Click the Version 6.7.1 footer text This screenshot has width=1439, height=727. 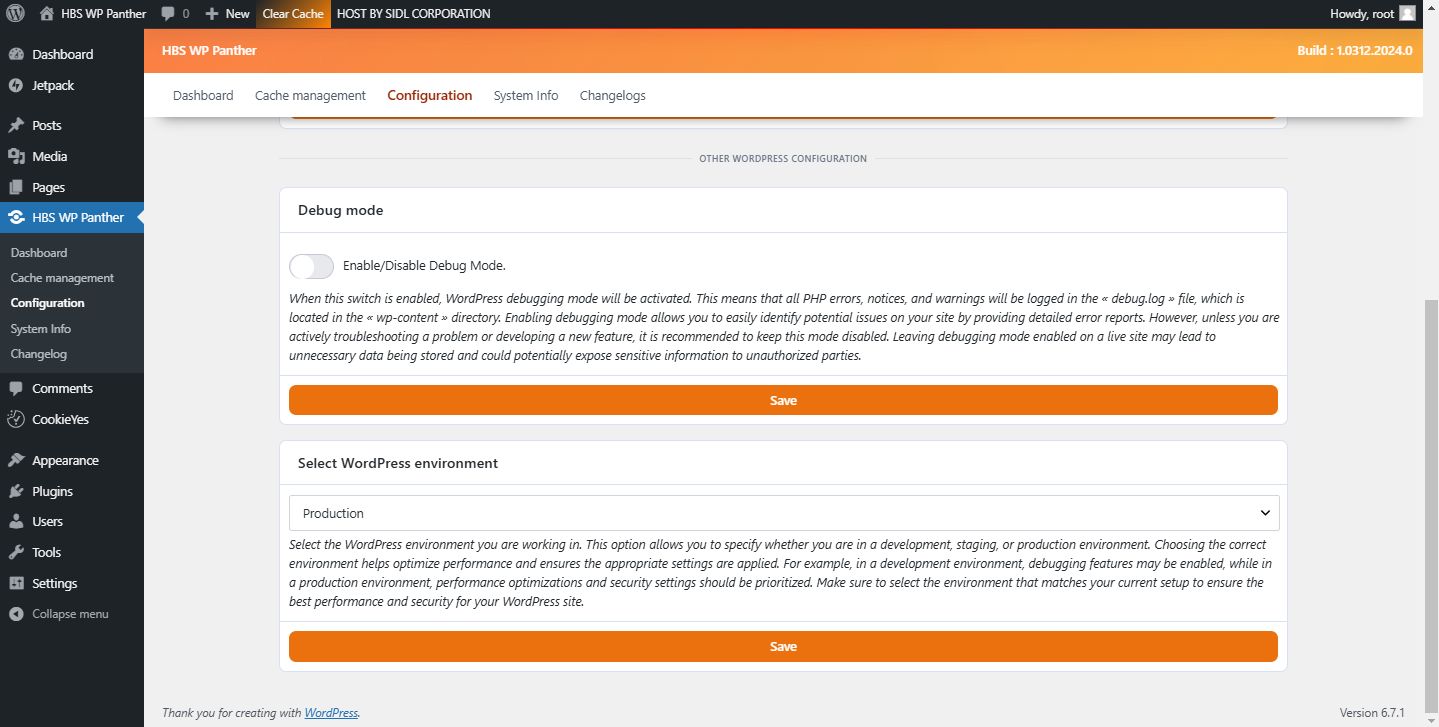click(x=1372, y=713)
